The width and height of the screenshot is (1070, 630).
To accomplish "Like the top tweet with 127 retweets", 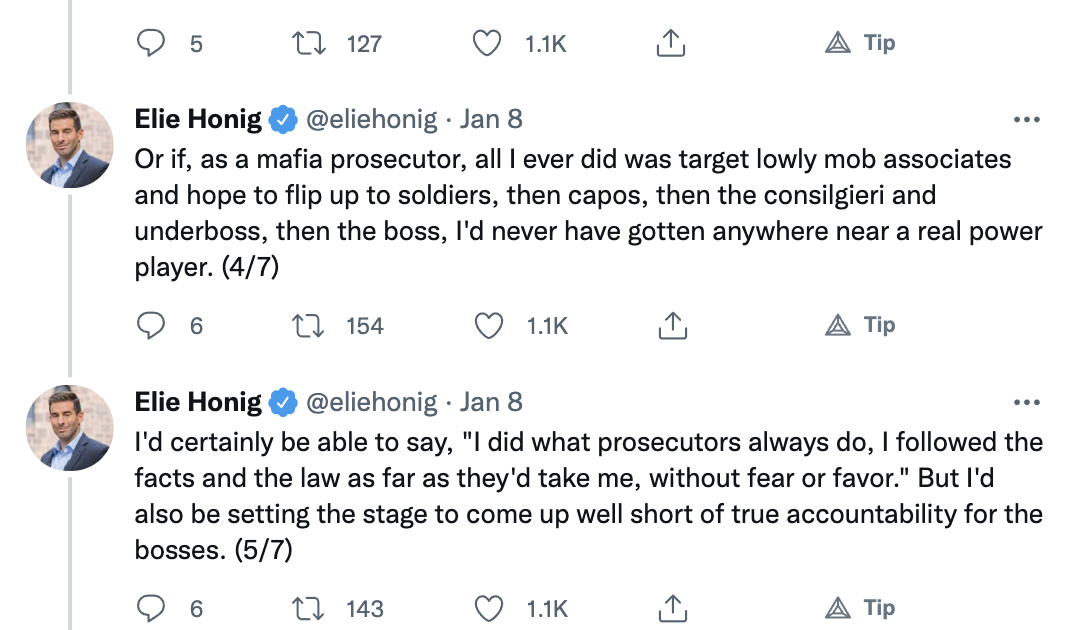I will (488, 43).
